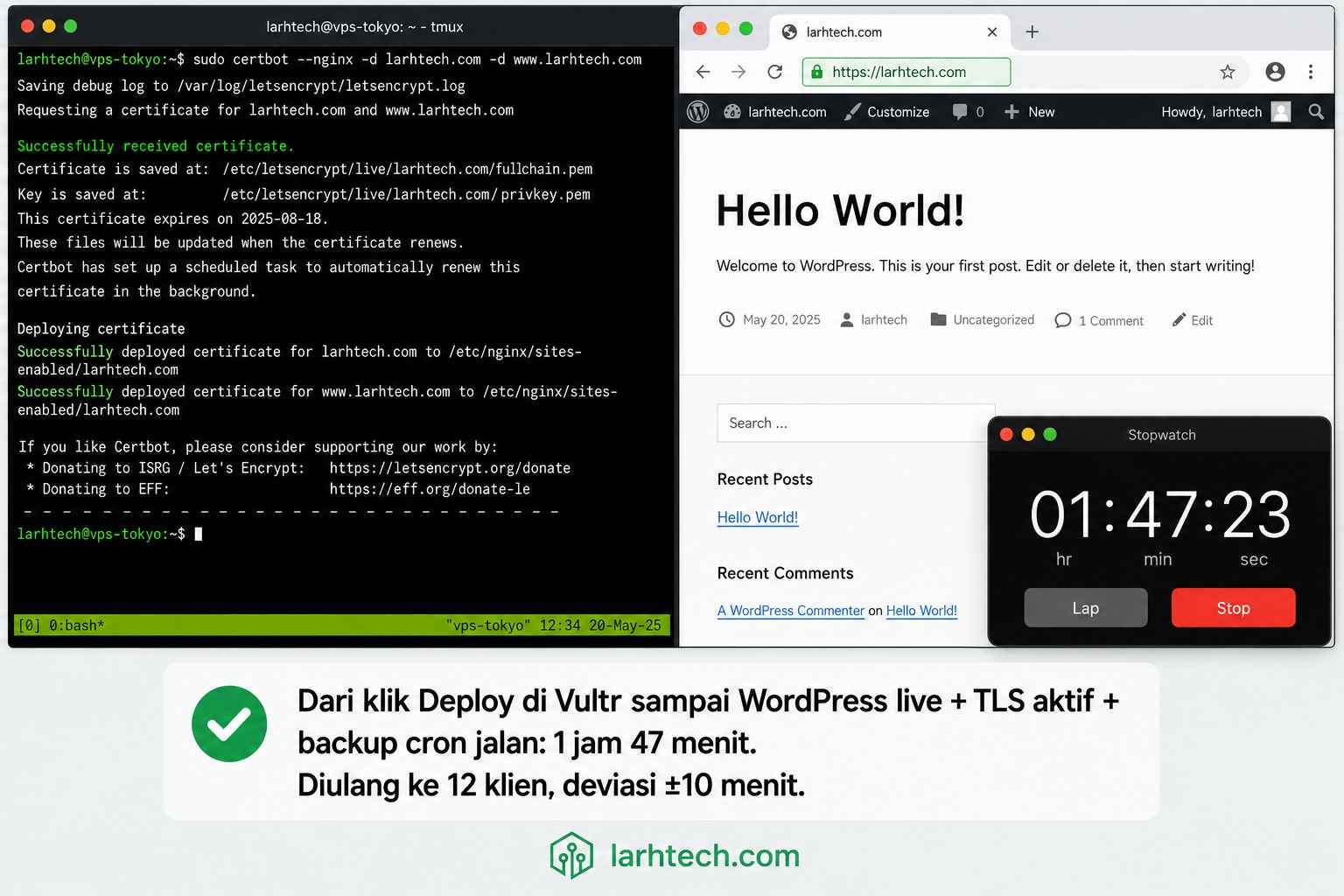Screen dimensions: 1344x896
Task: Open Hello World! under Recent Posts
Action: pos(758,517)
